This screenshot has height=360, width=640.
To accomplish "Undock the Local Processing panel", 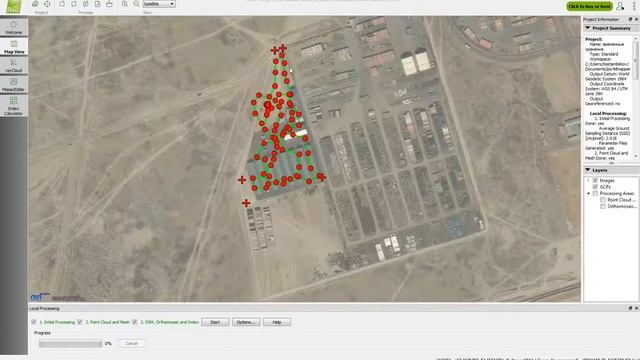I will click(x=630, y=309).
